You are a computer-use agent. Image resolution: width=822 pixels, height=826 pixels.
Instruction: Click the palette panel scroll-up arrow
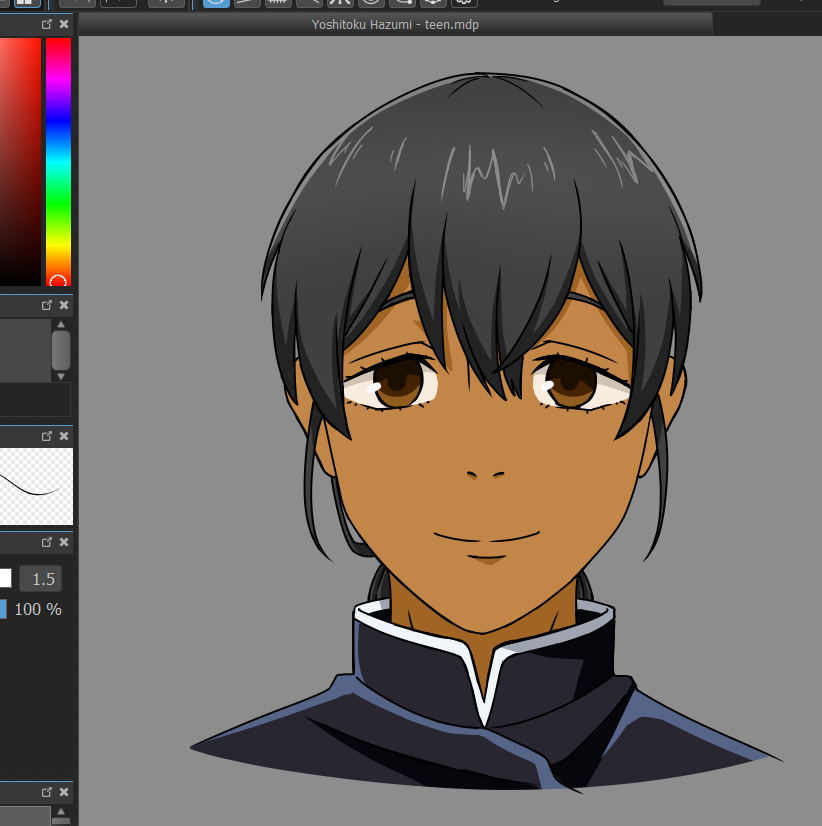coord(61,324)
